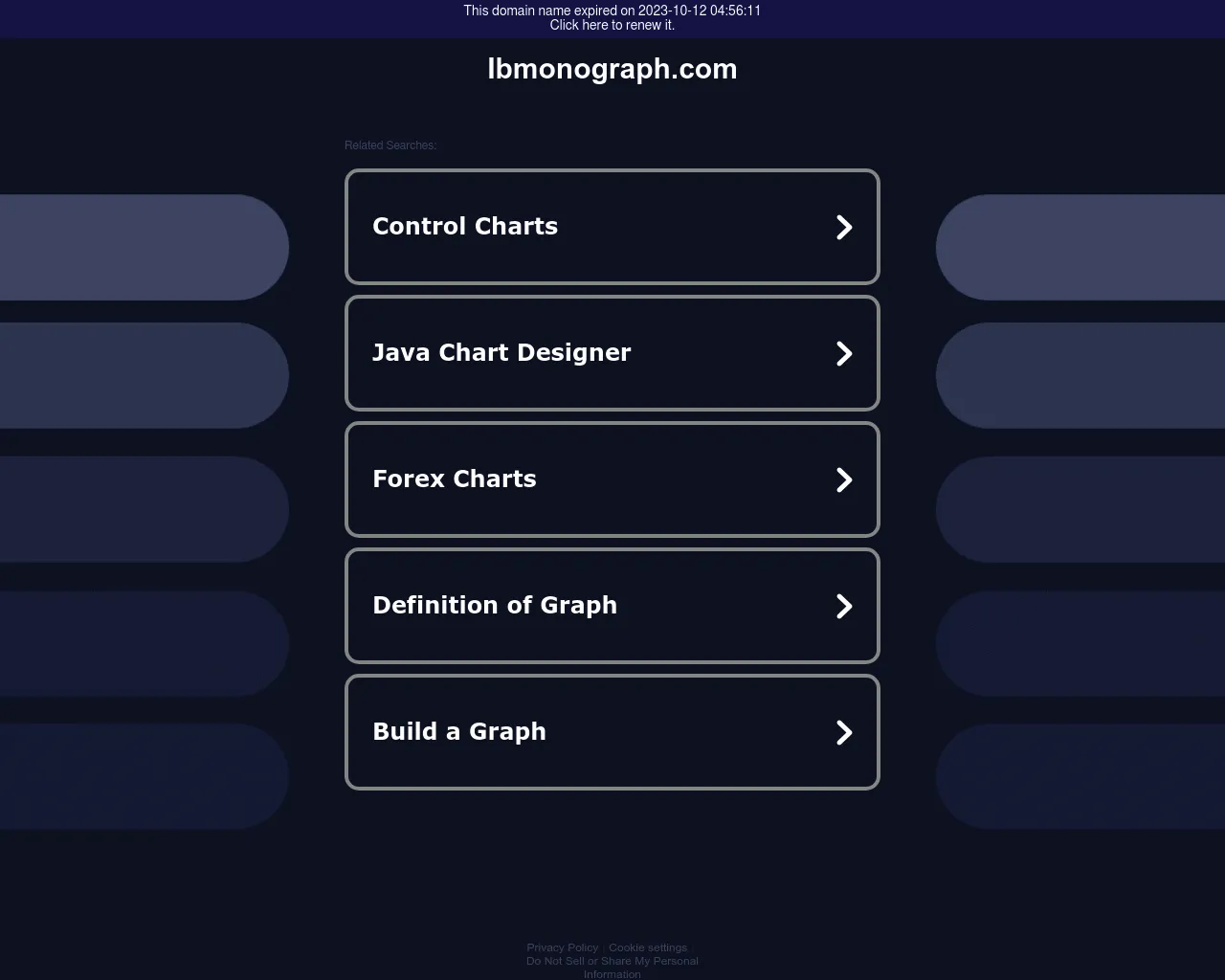Select the Build a Graph search text
Screen dimensions: 1225x980
pyautogui.click(x=459, y=732)
